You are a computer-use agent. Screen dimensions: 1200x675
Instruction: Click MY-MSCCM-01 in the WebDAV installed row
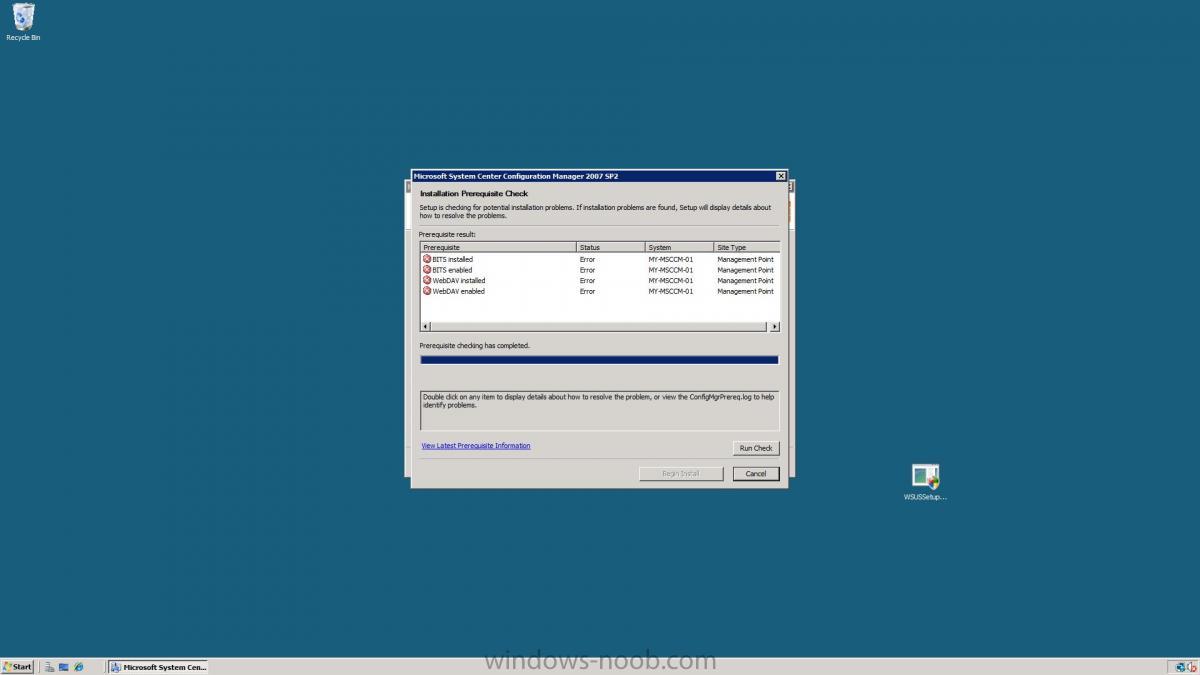click(x=670, y=281)
